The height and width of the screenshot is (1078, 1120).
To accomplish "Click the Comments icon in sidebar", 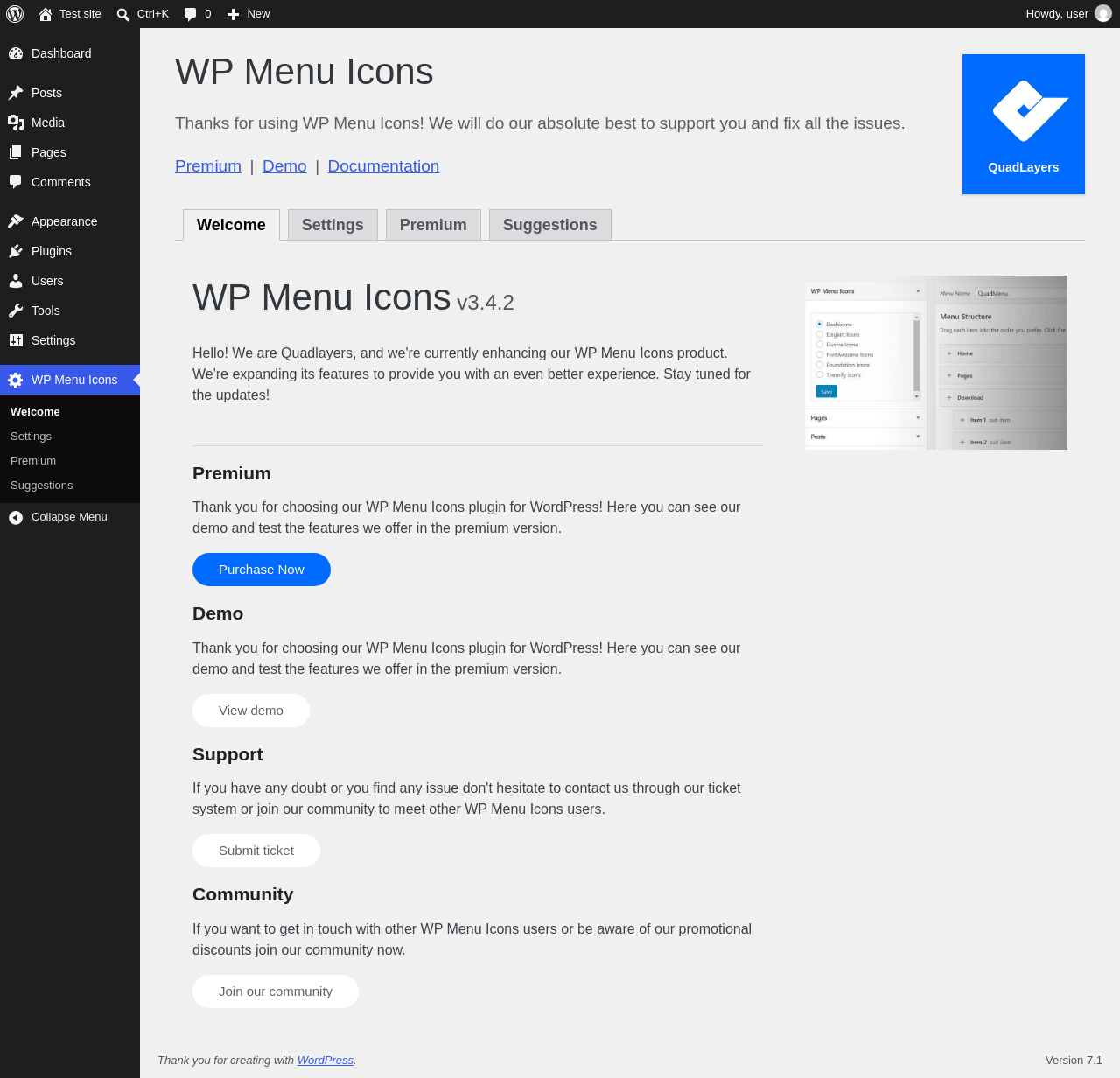I will (16, 182).
